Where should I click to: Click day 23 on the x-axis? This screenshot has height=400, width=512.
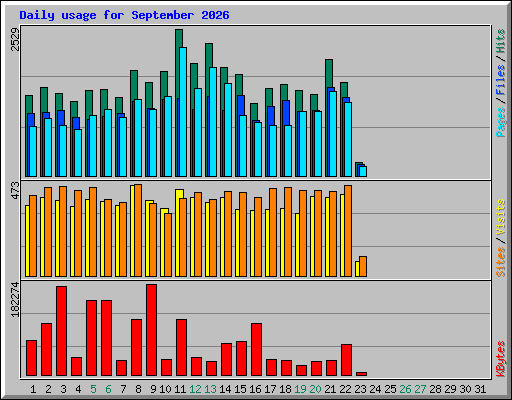[x=360, y=389]
